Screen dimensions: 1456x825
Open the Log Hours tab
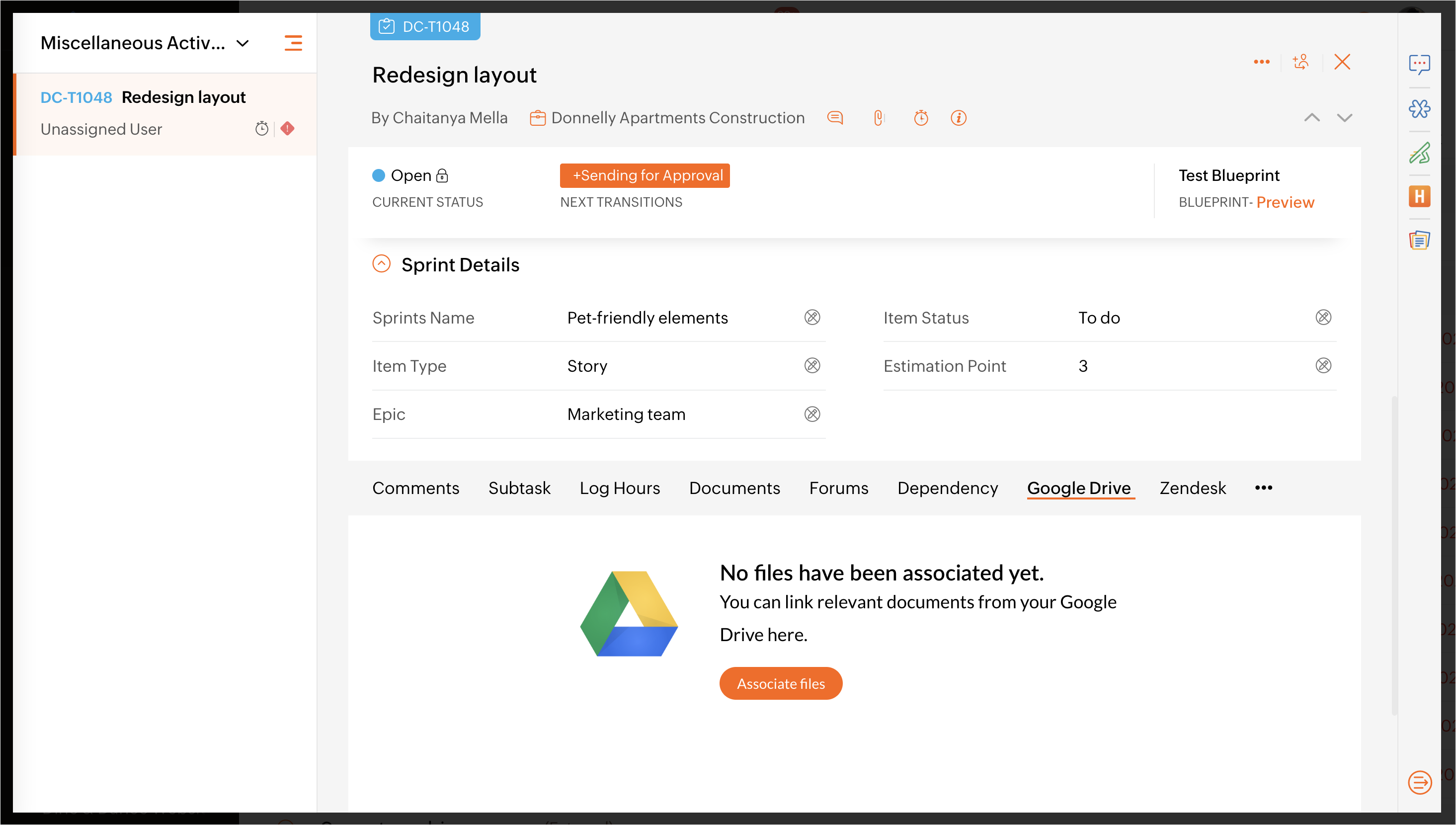coord(619,488)
